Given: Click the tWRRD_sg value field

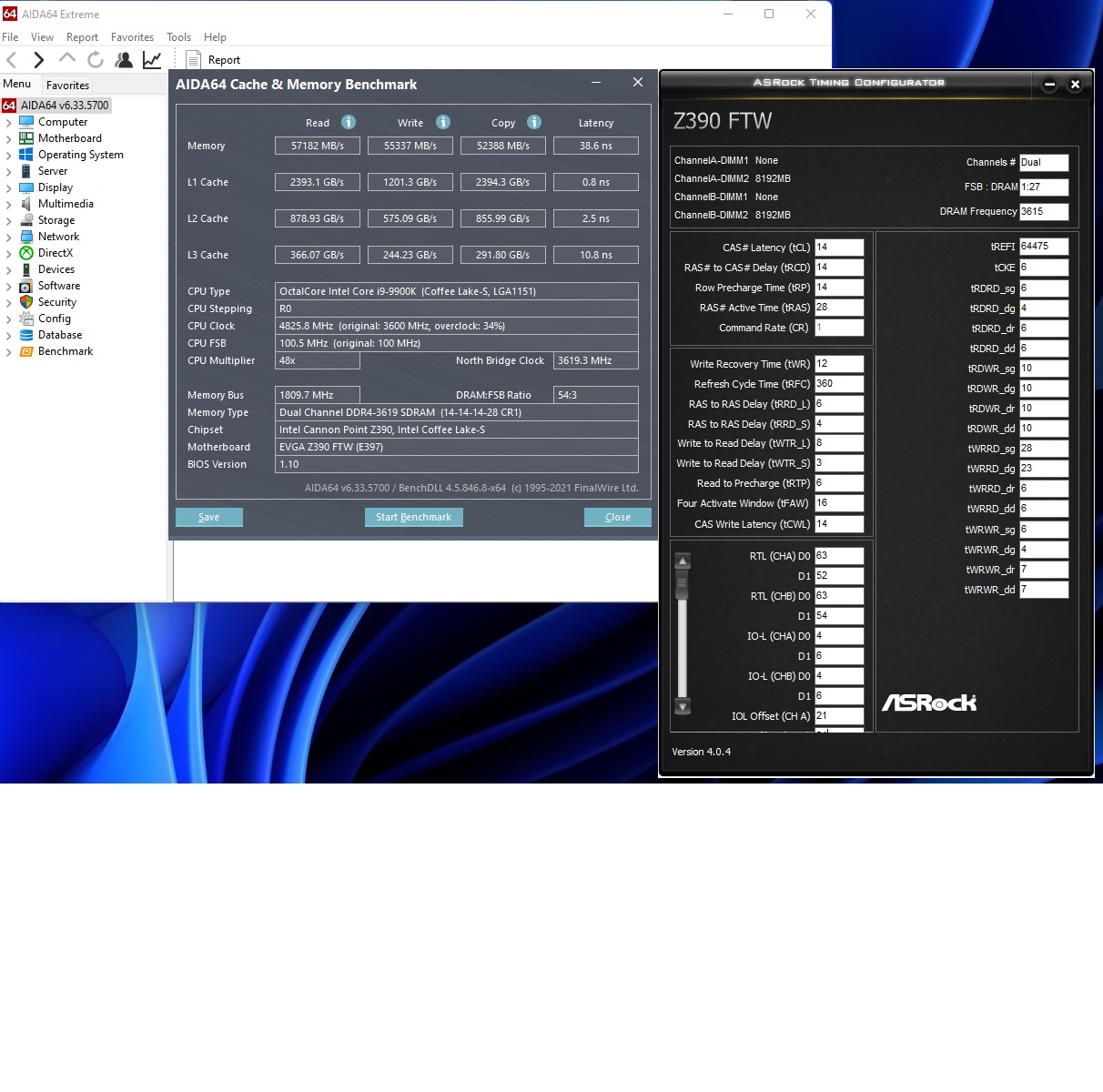Looking at the screenshot, I should [1044, 449].
